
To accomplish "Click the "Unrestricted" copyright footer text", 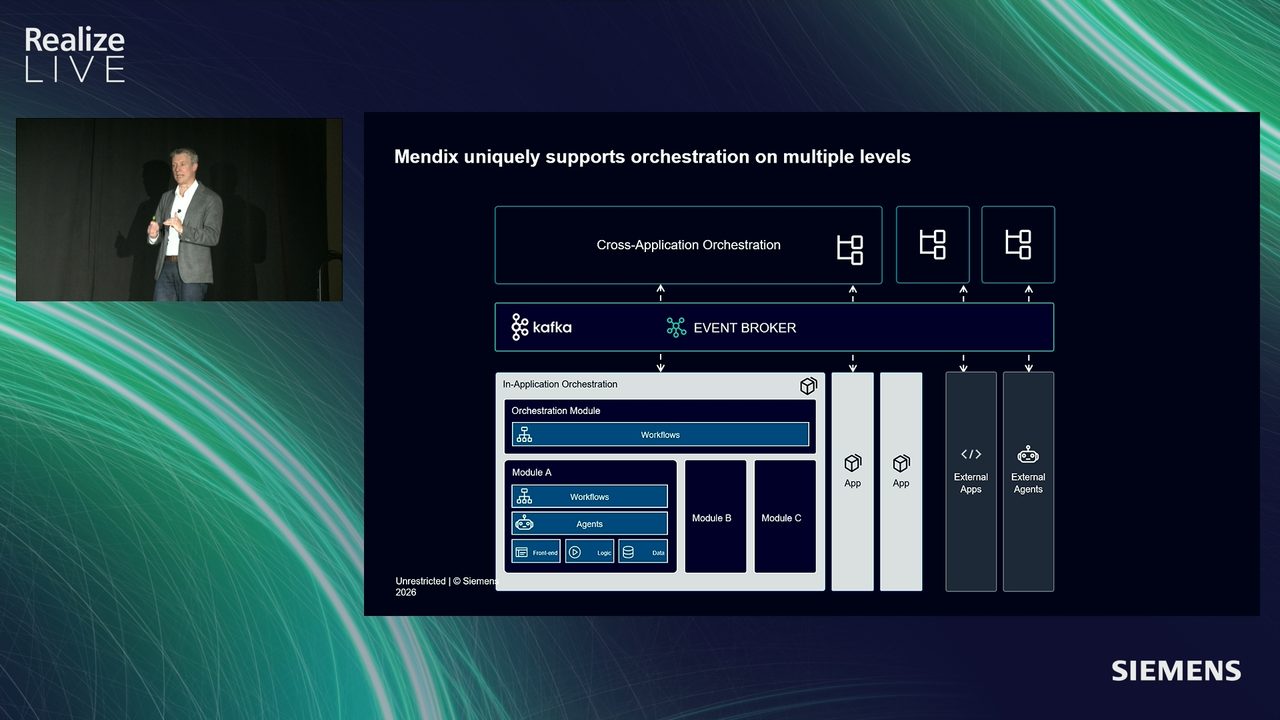I will (445, 586).
